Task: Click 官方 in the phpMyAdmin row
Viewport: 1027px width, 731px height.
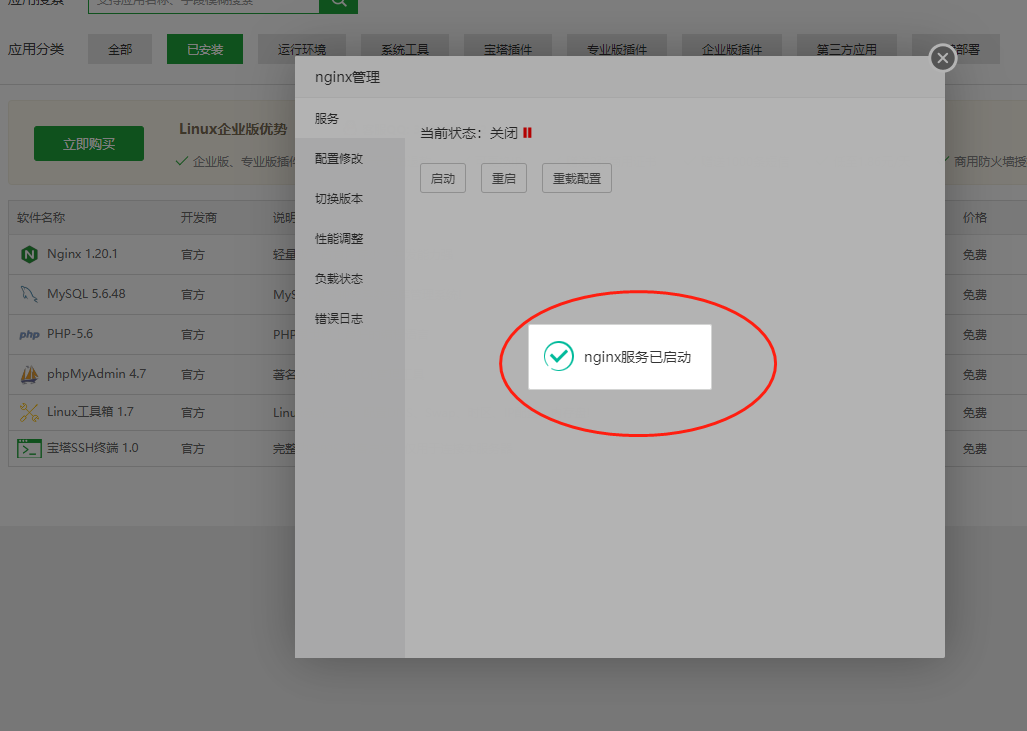Action: 193,375
